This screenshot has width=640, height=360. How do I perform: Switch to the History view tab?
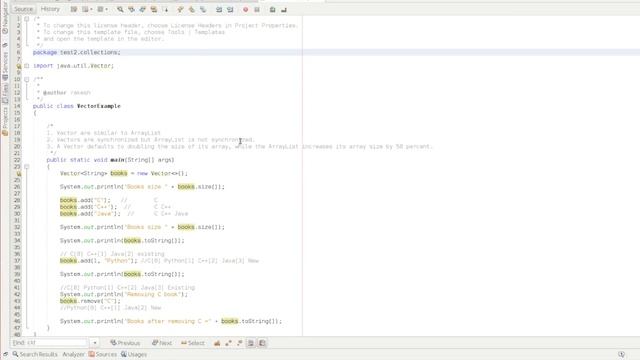(50, 9)
